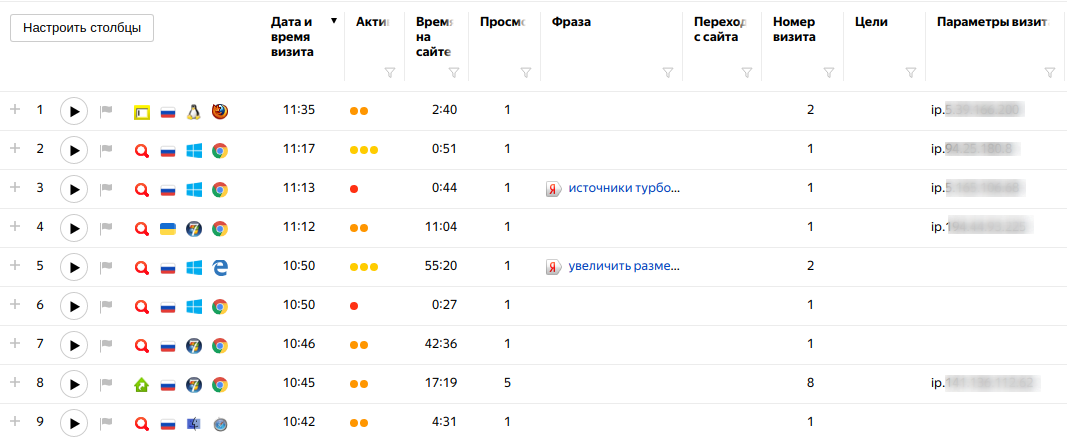Play the session replay for visit 1
1067x440 pixels.
[74, 111]
